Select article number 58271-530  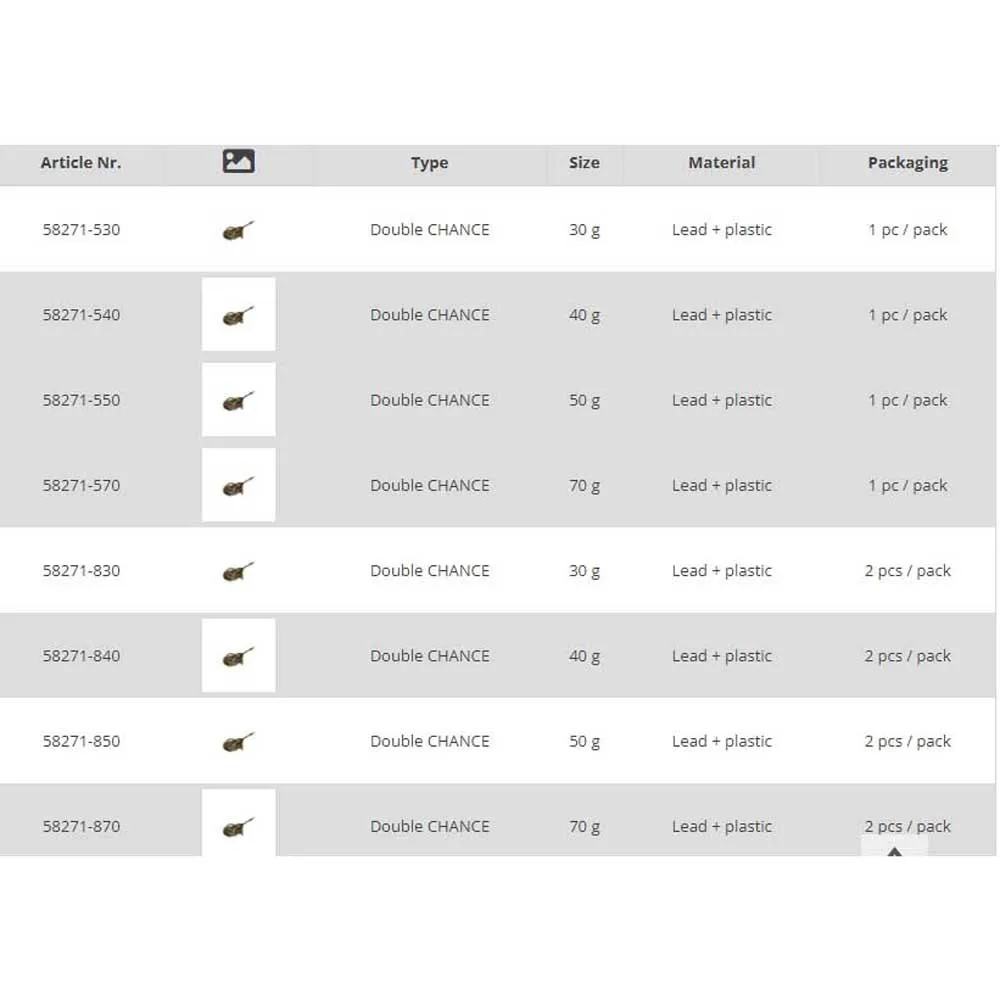81,230
